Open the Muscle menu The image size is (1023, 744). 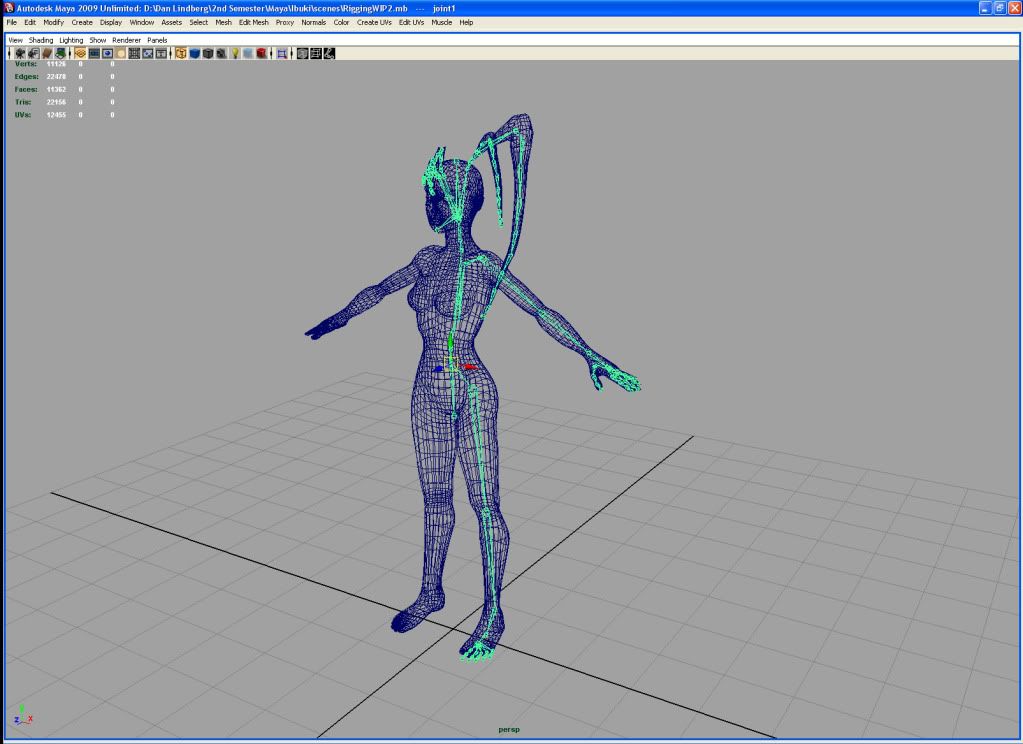coord(442,22)
